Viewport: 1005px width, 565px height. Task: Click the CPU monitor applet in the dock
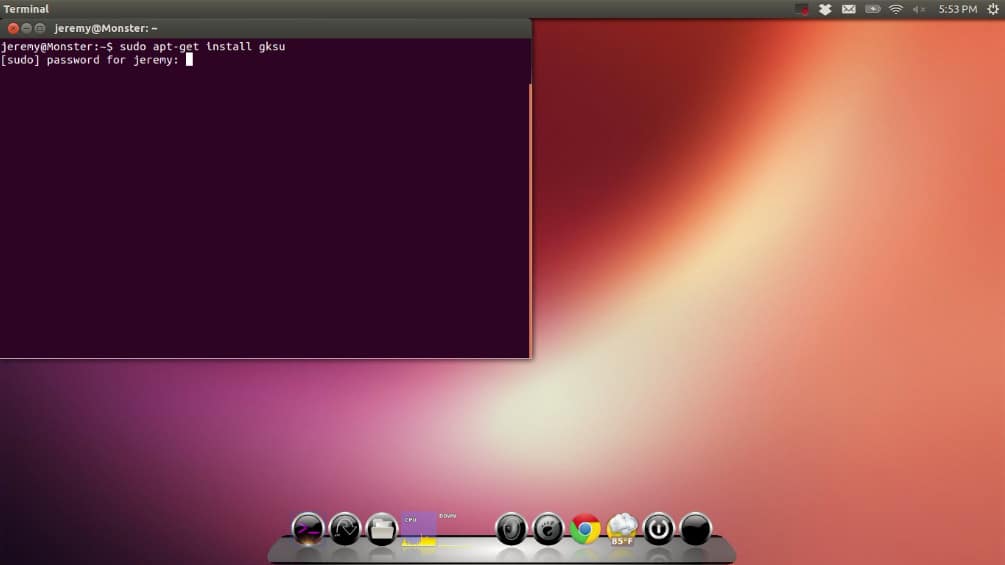[x=419, y=529]
